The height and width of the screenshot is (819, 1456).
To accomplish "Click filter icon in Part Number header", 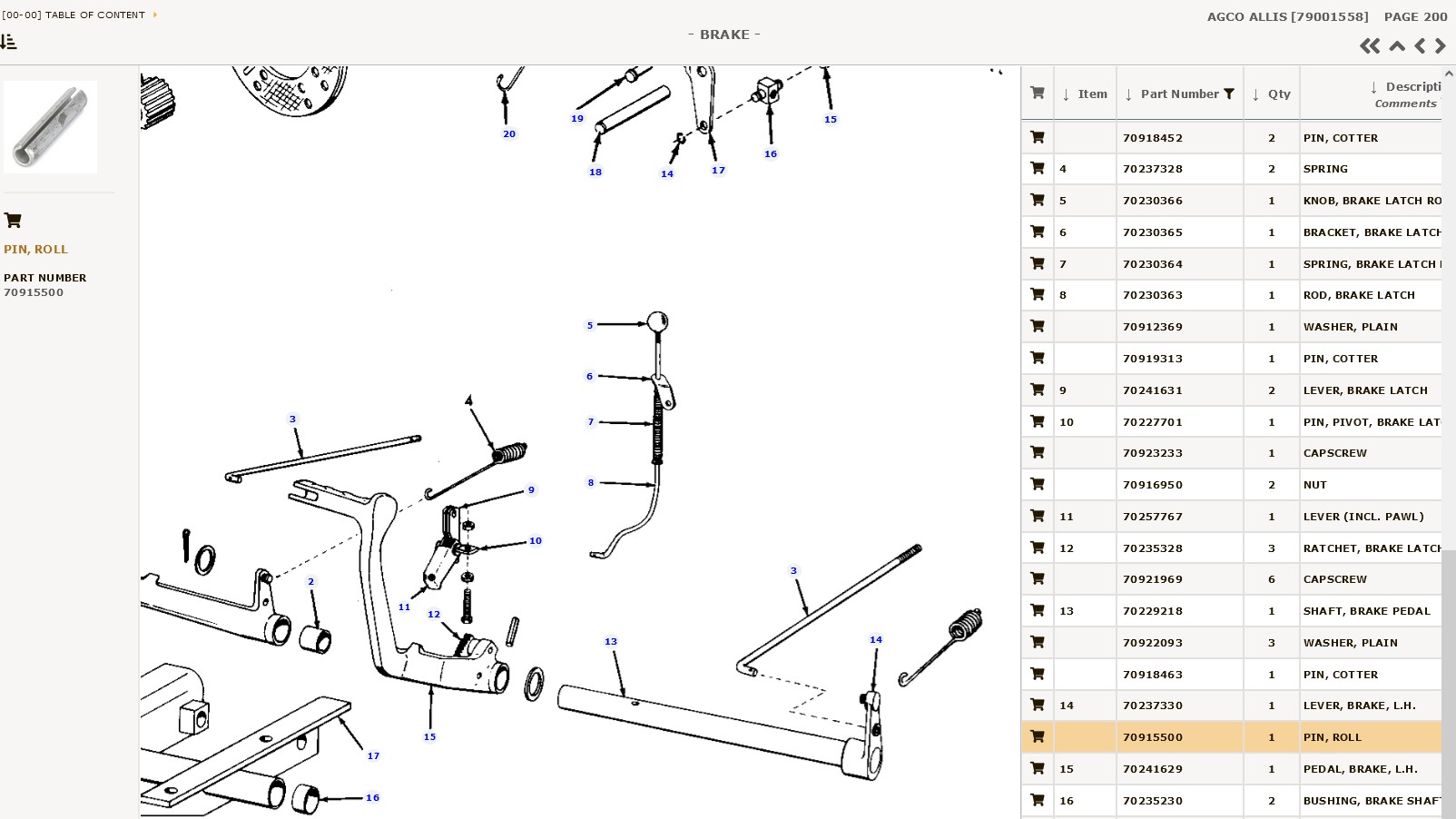I will pyautogui.click(x=1229, y=94).
